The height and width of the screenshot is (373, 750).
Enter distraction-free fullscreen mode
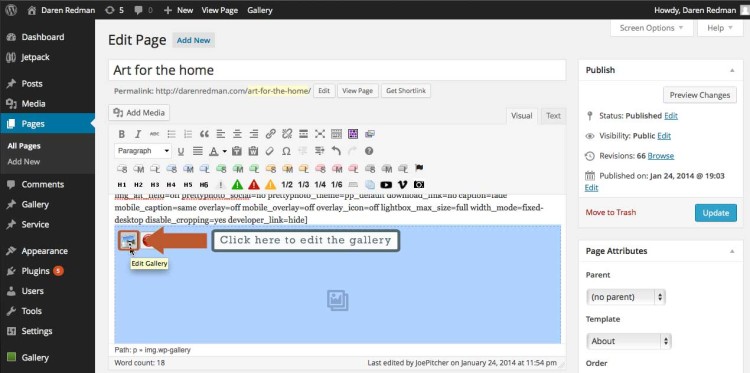(320, 134)
